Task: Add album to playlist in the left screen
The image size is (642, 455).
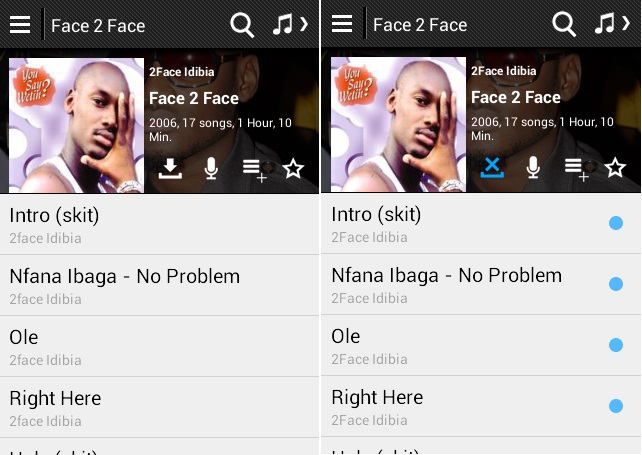Action: pyautogui.click(x=253, y=169)
